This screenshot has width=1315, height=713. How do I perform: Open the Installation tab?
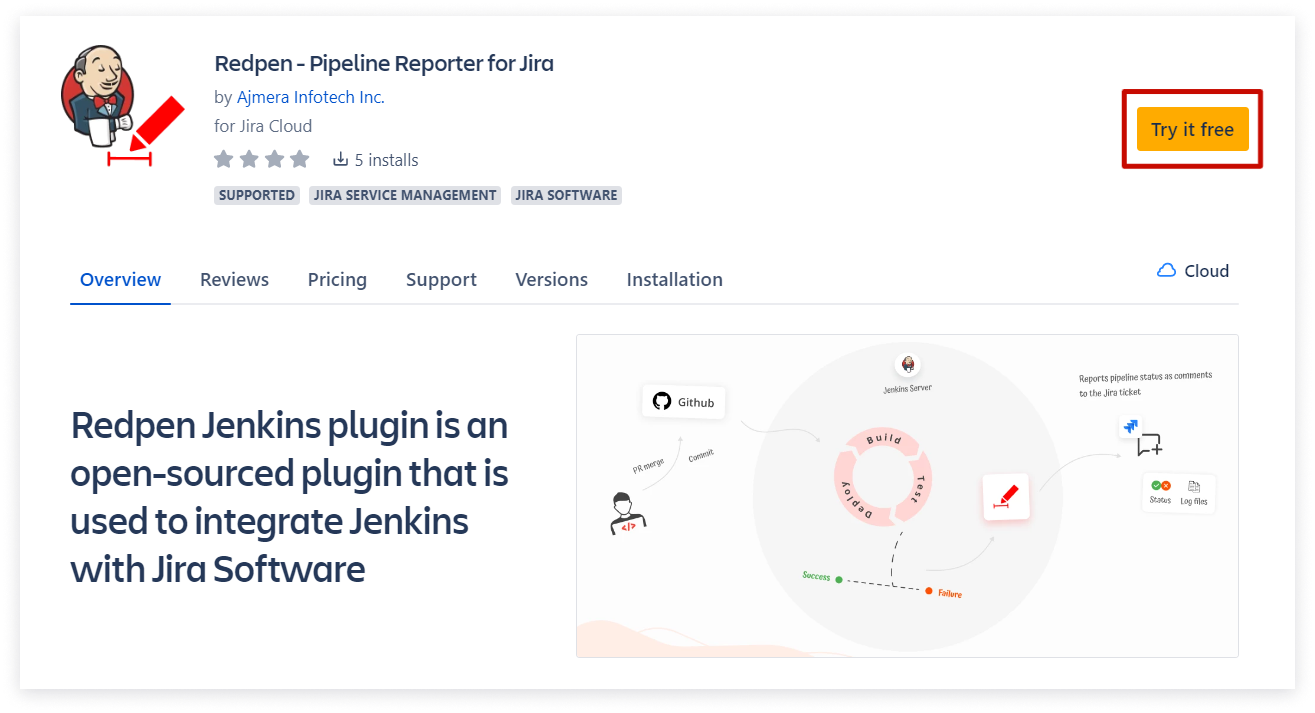(675, 280)
